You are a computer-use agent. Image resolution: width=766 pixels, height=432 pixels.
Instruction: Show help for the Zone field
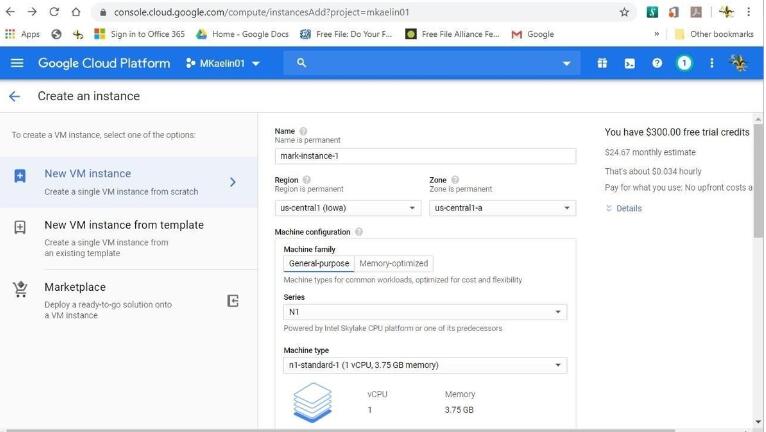click(x=455, y=180)
